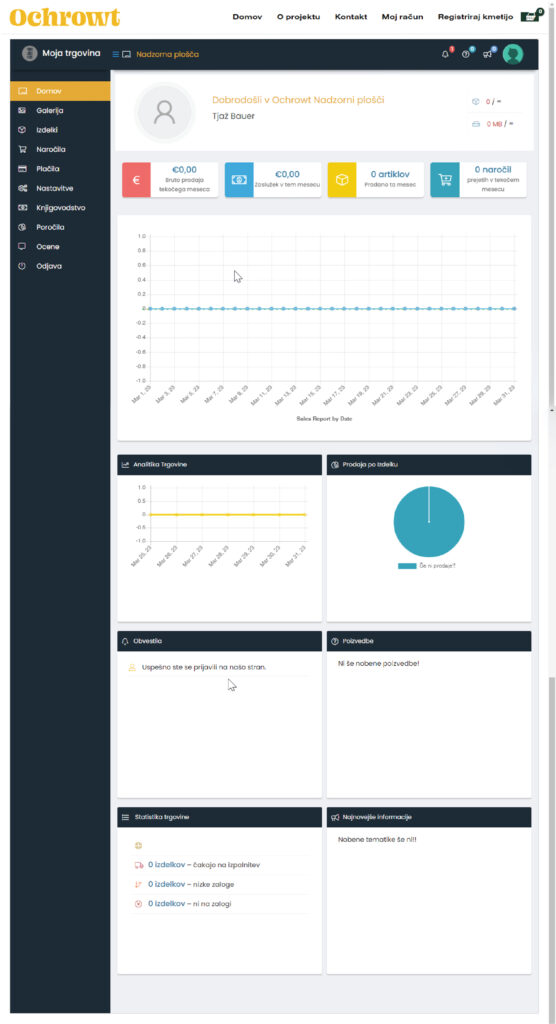Screen dimensions: 556x1024
Task: Click the shopping cart icon in top navigation
Action: point(530,17)
